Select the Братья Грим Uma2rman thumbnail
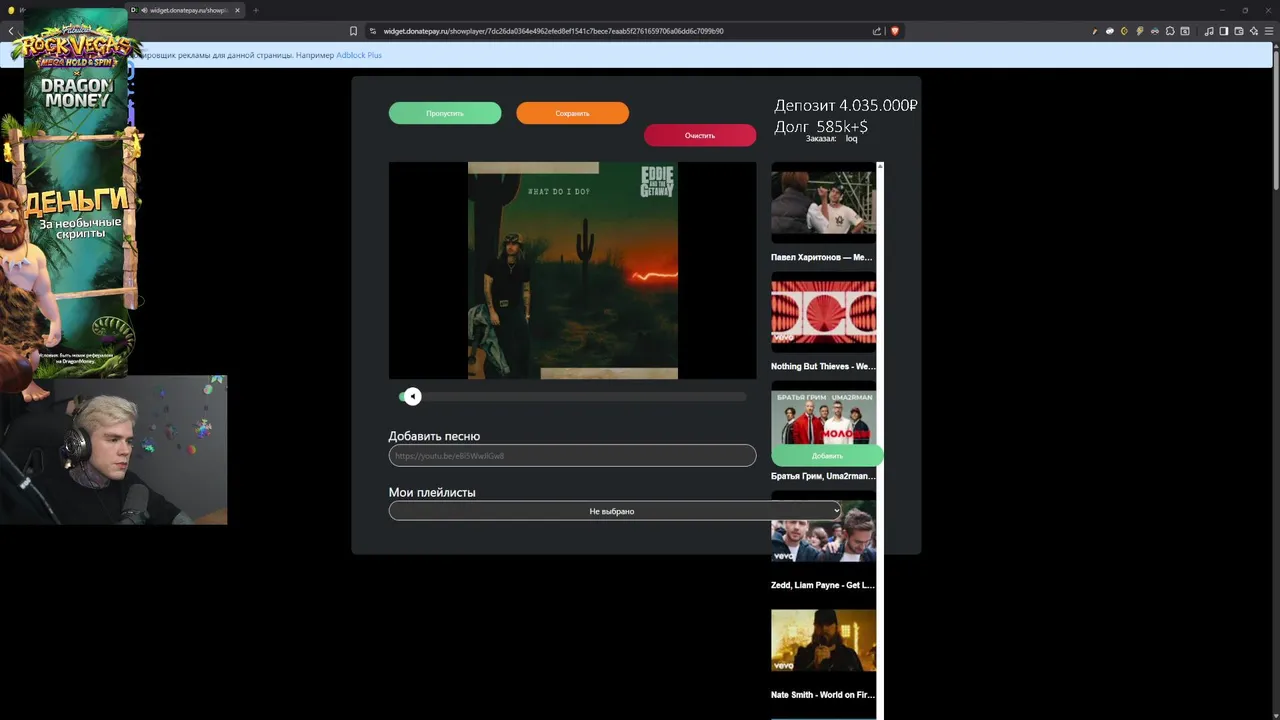 tap(823, 416)
